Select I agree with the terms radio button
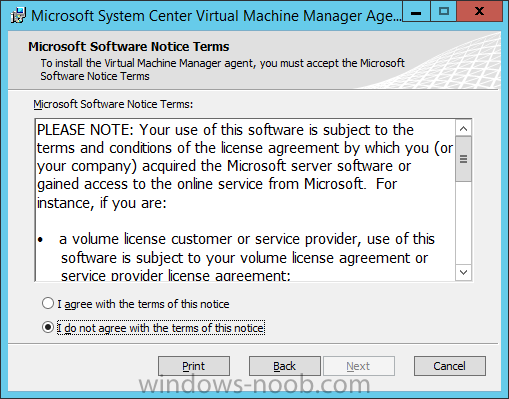The width and height of the screenshot is (509, 399). (48, 303)
